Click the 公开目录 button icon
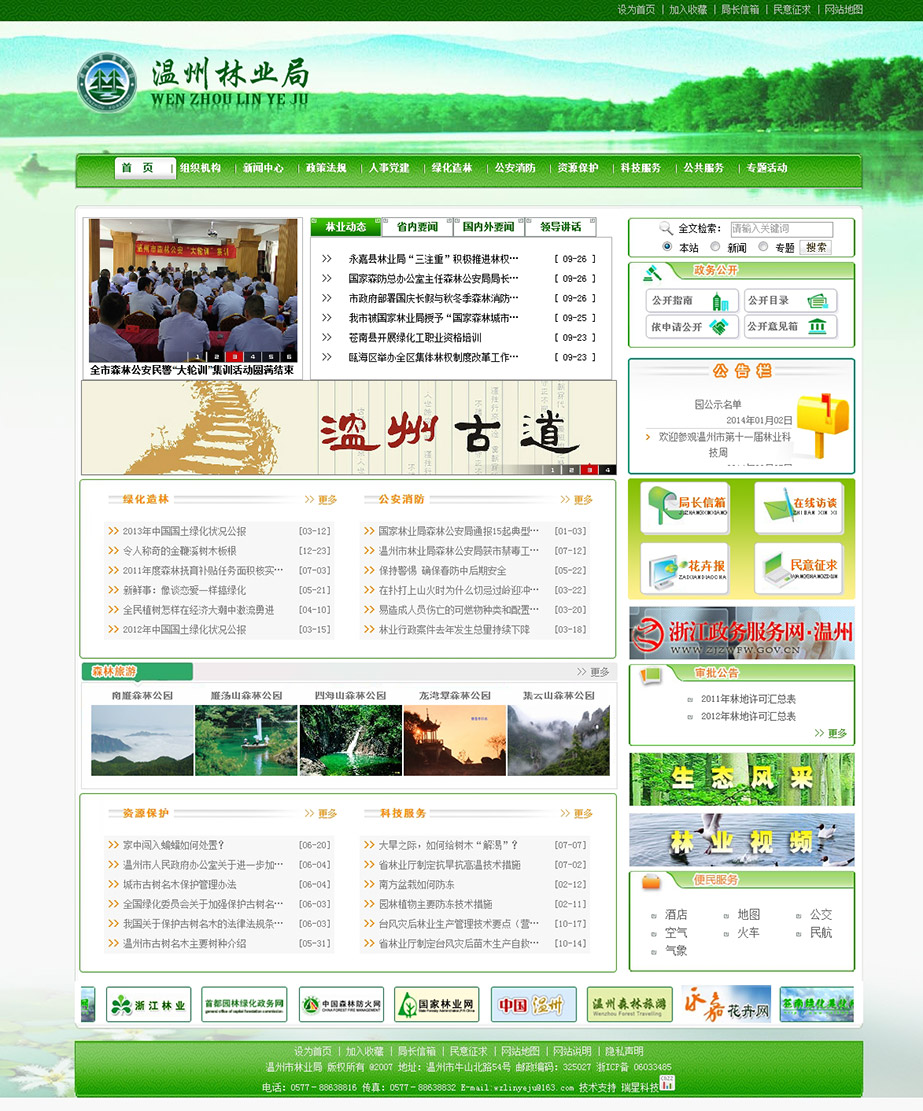Viewport: 923px width, 1111px height. 817,301
